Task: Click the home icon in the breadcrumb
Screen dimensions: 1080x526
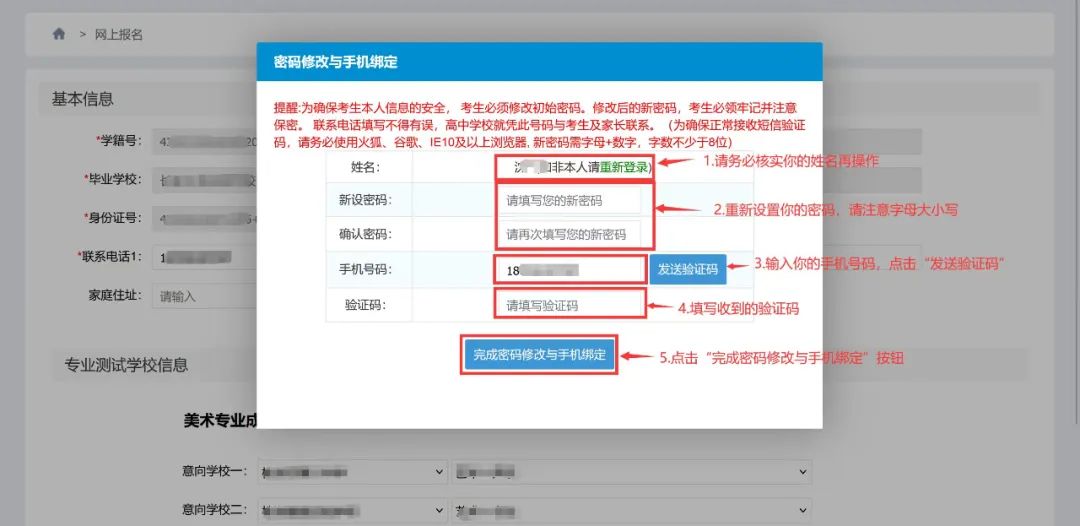Action: [x=59, y=34]
